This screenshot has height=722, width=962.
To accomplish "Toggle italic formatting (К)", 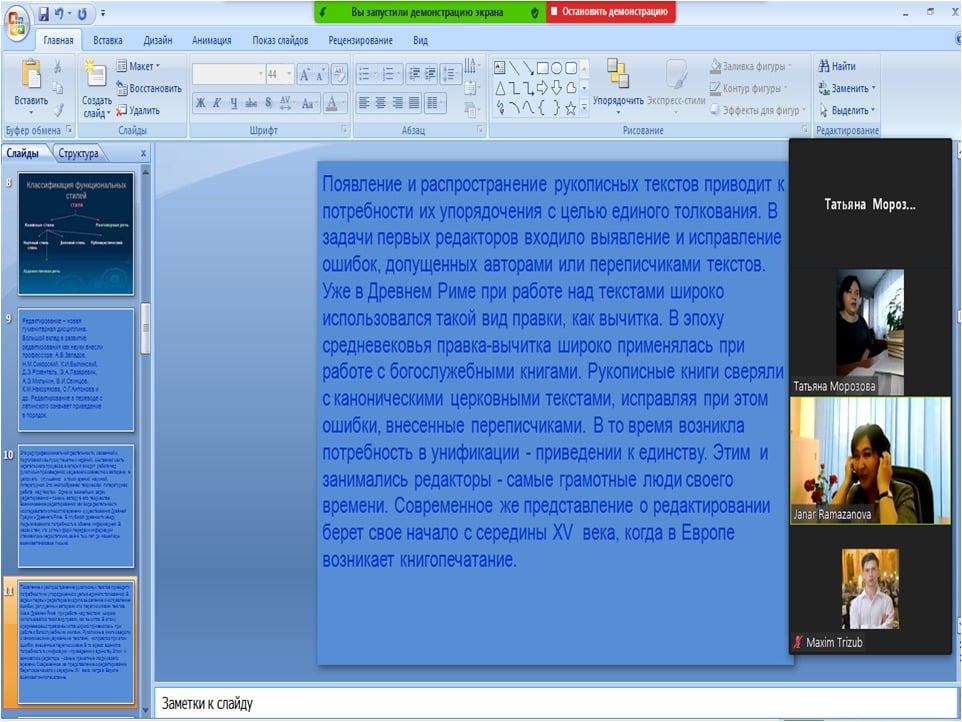I will pyautogui.click(x=217, y=103).
